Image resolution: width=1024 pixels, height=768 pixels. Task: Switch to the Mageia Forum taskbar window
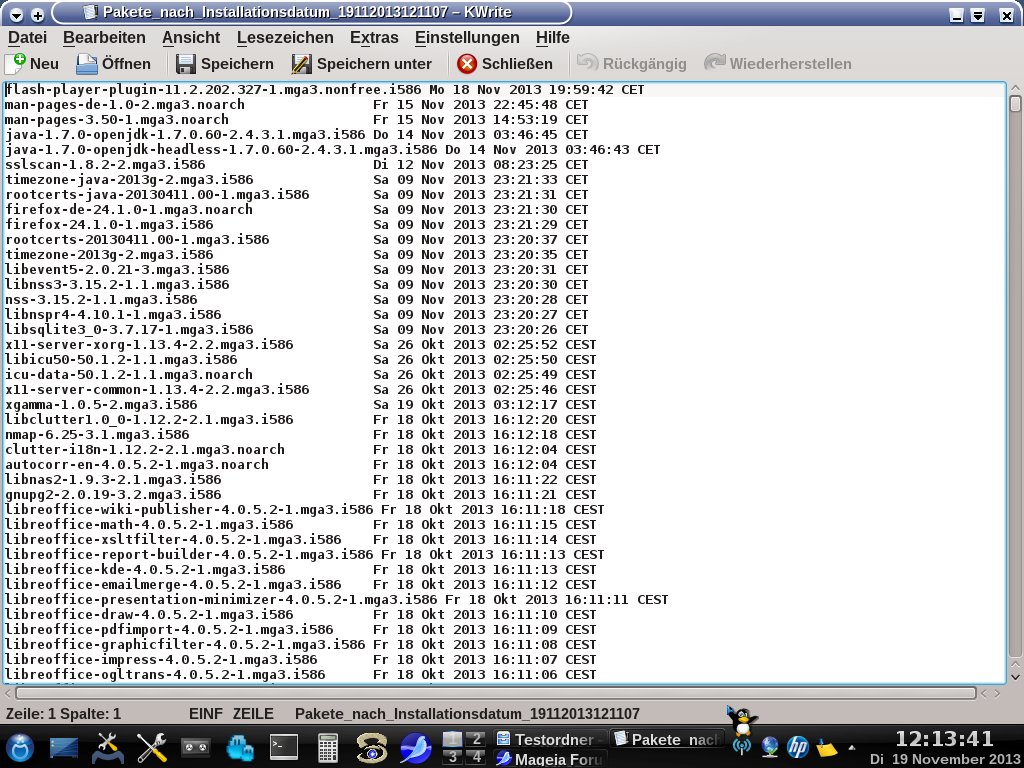[549, 759]
